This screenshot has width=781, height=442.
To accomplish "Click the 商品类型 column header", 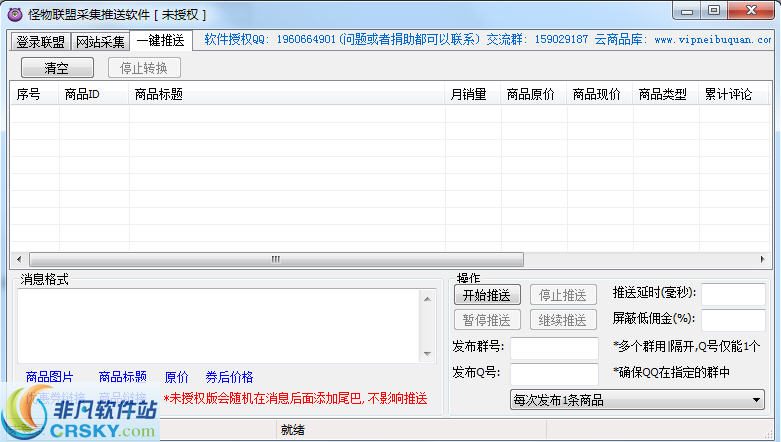I will [x=666, y=94].
